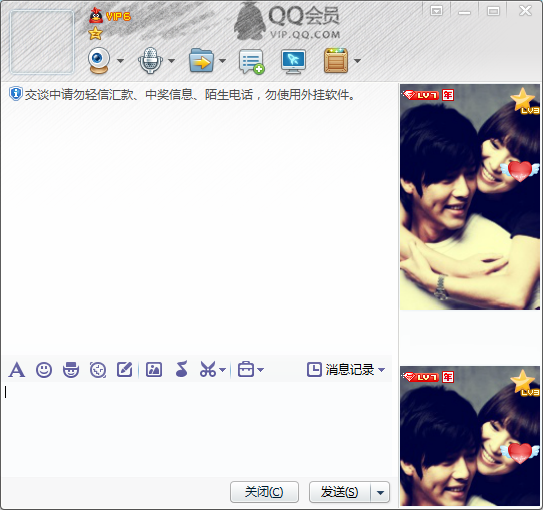This screenshot has width=543, height=510.
Task: Click the 年 annual badge on bottom picture
Action: pos(448,377)
